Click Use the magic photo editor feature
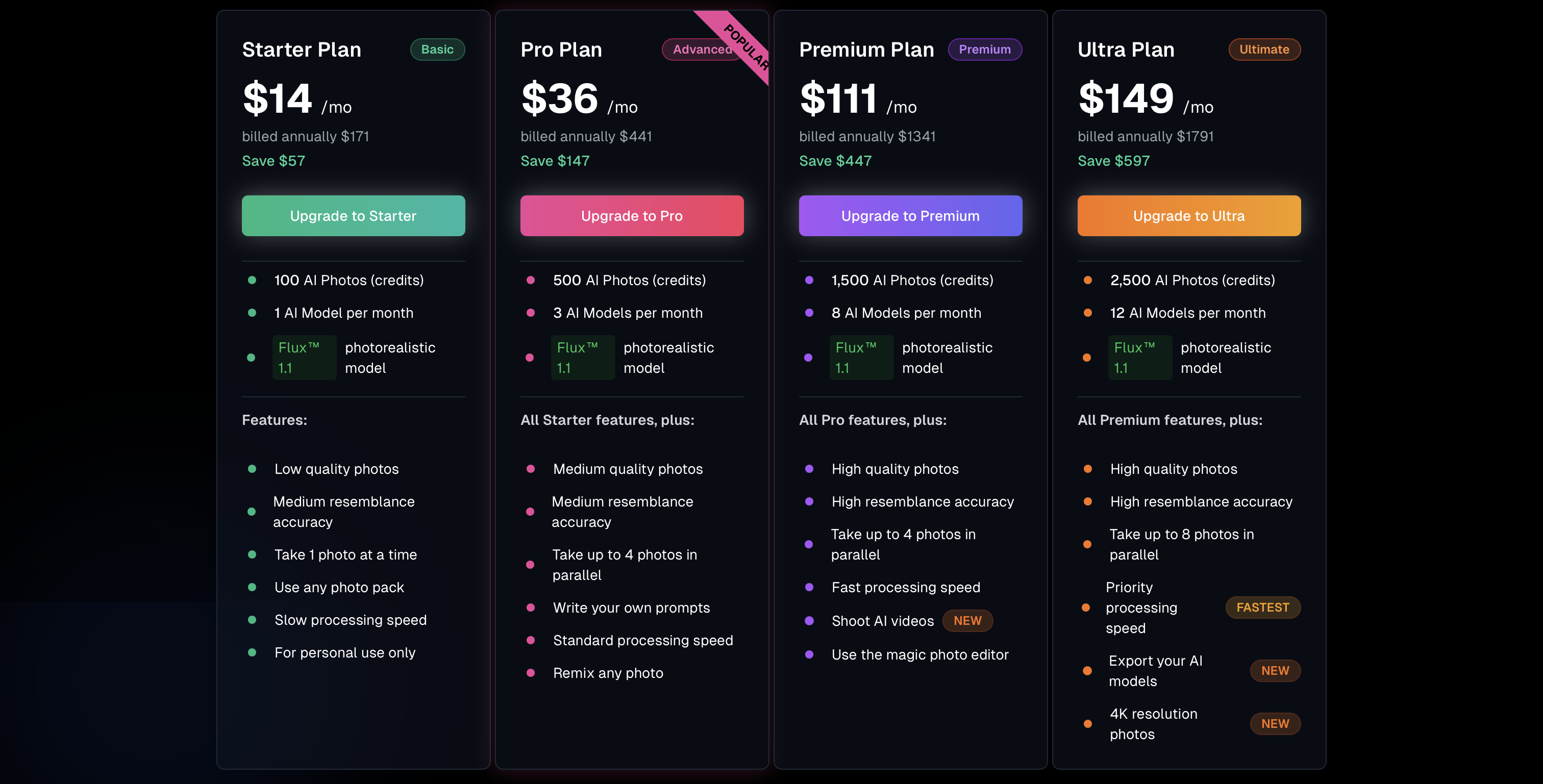 tap(919, 654)
